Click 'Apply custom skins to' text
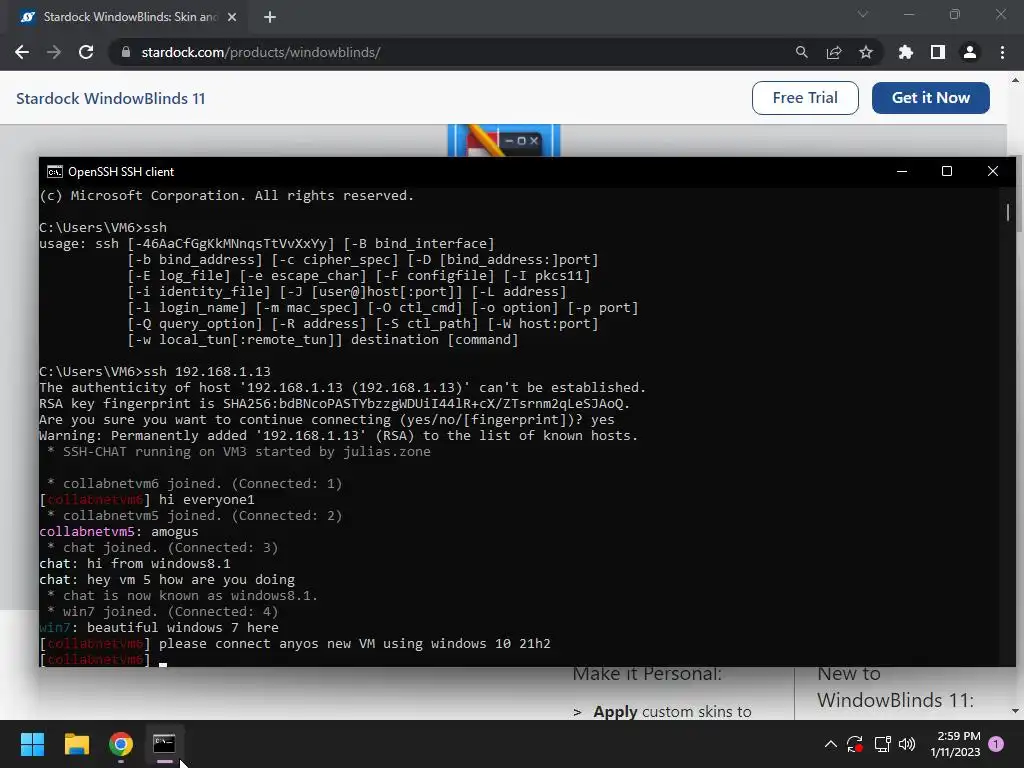This screenshot has width=1024, height=768. coord(672,711)
